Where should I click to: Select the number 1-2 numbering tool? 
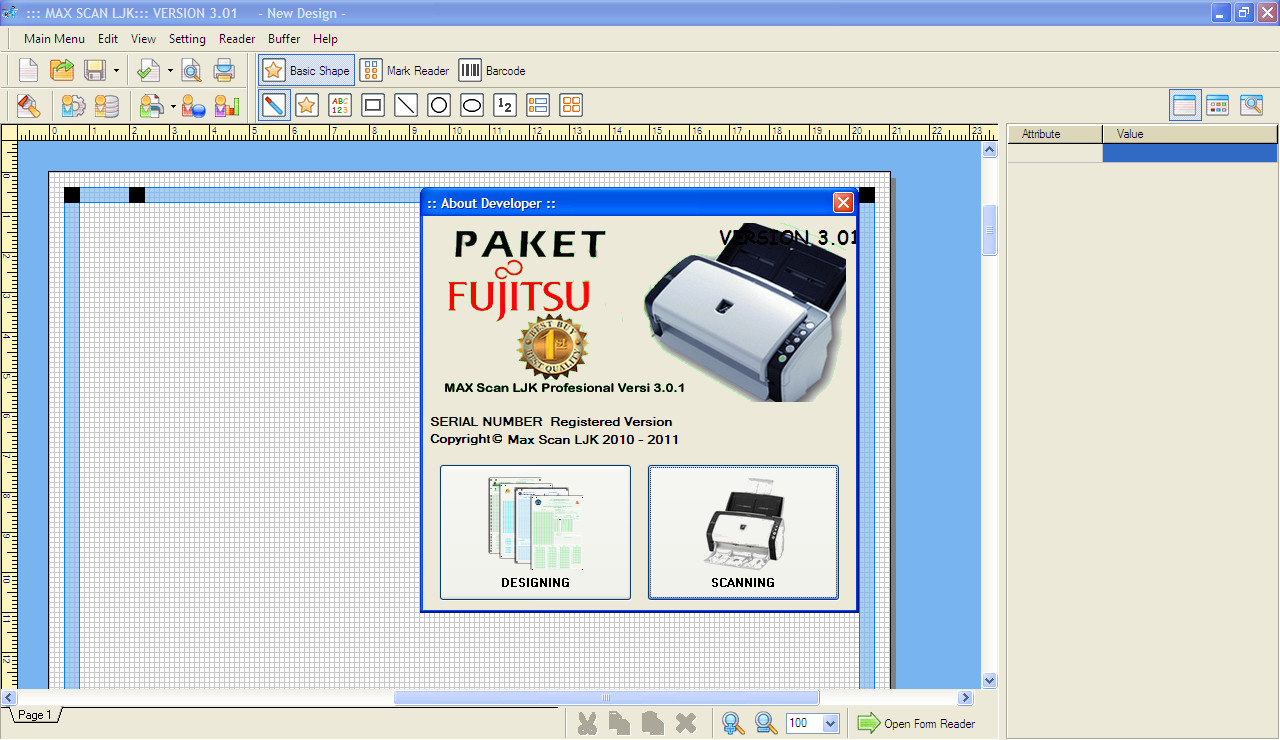505,105
